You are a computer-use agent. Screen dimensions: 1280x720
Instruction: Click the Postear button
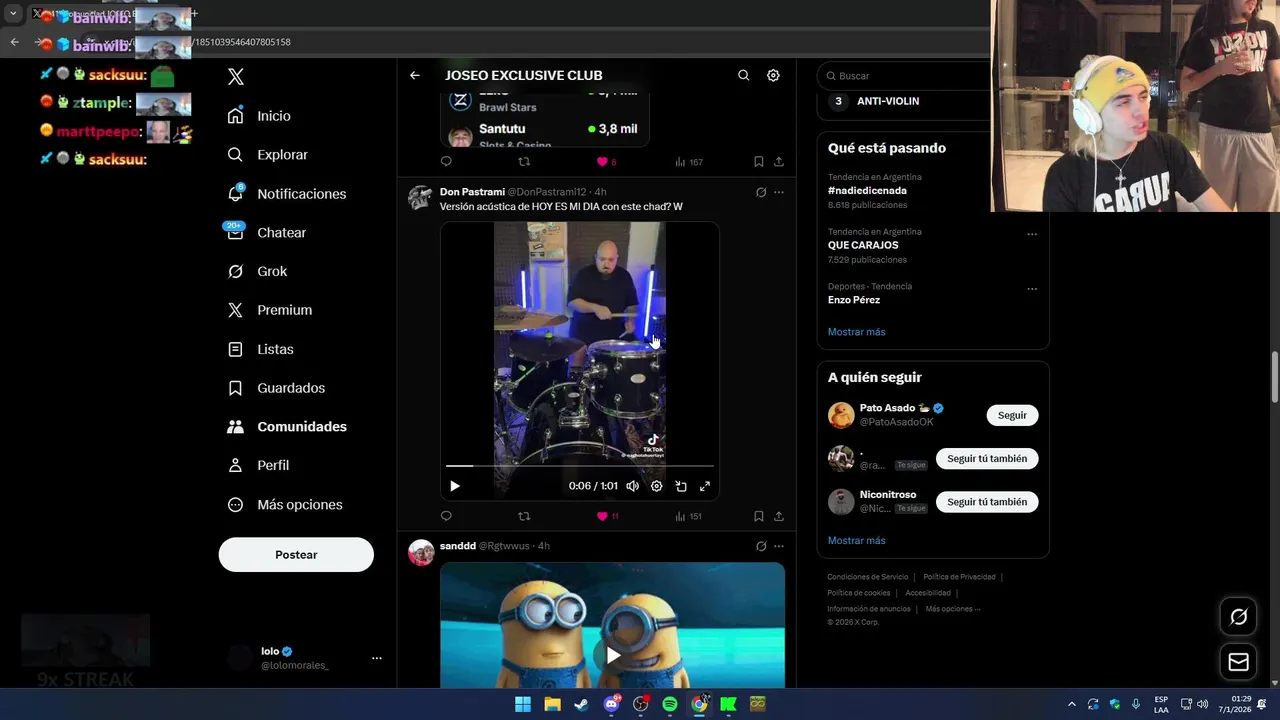[296, 555]
